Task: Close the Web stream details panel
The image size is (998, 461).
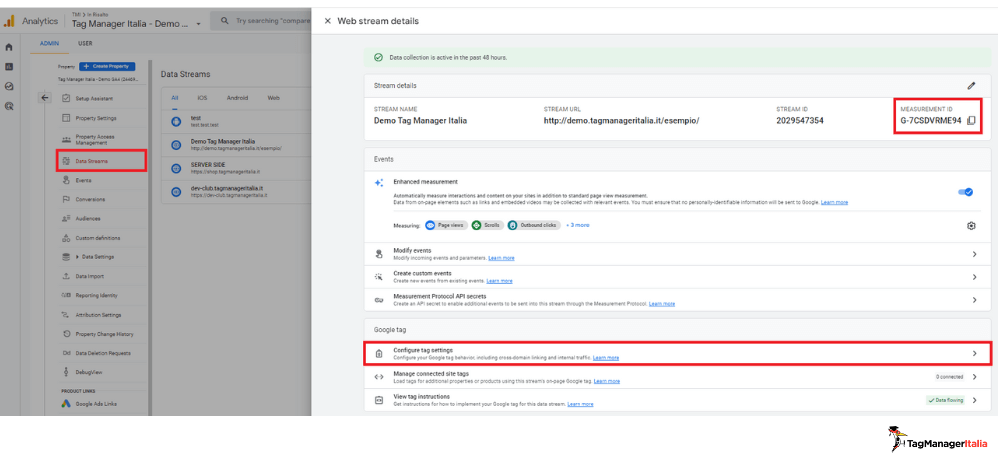Action: point(327,21)
